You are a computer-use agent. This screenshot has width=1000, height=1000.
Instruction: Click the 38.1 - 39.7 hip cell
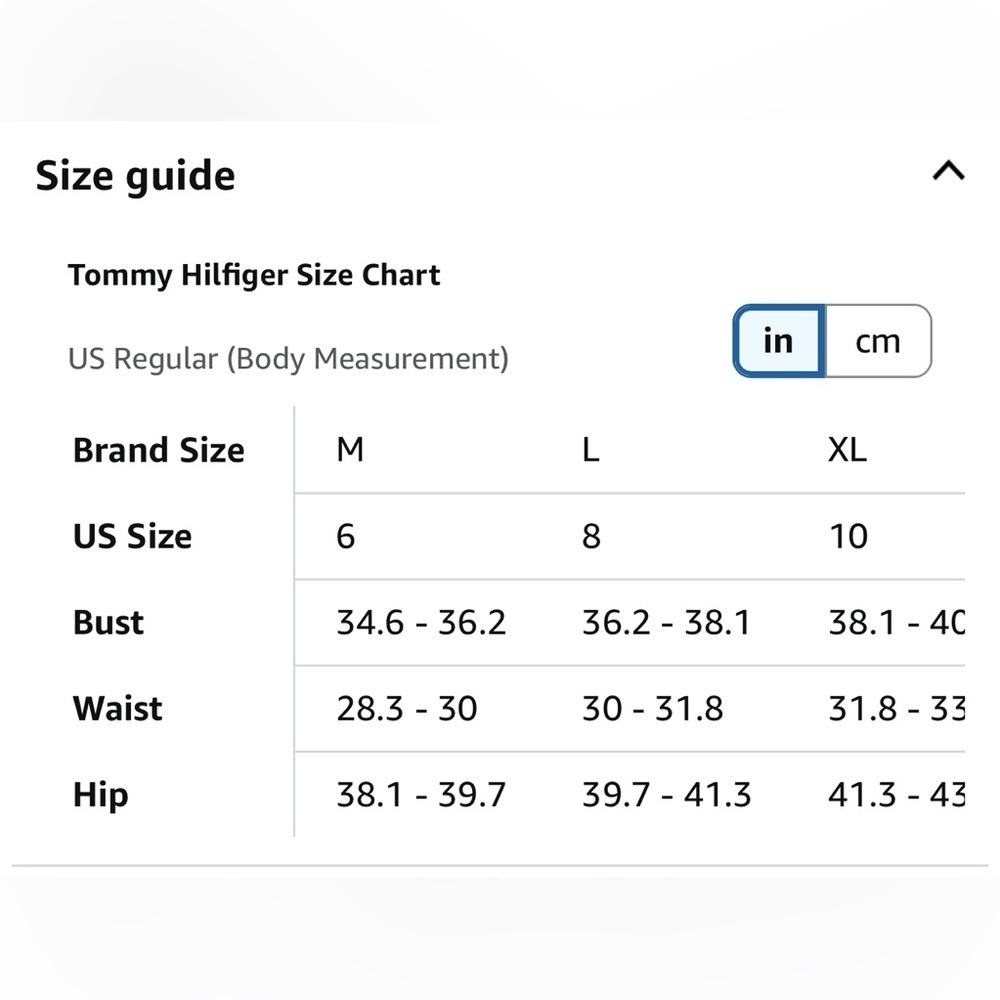(x=421, y=795)
